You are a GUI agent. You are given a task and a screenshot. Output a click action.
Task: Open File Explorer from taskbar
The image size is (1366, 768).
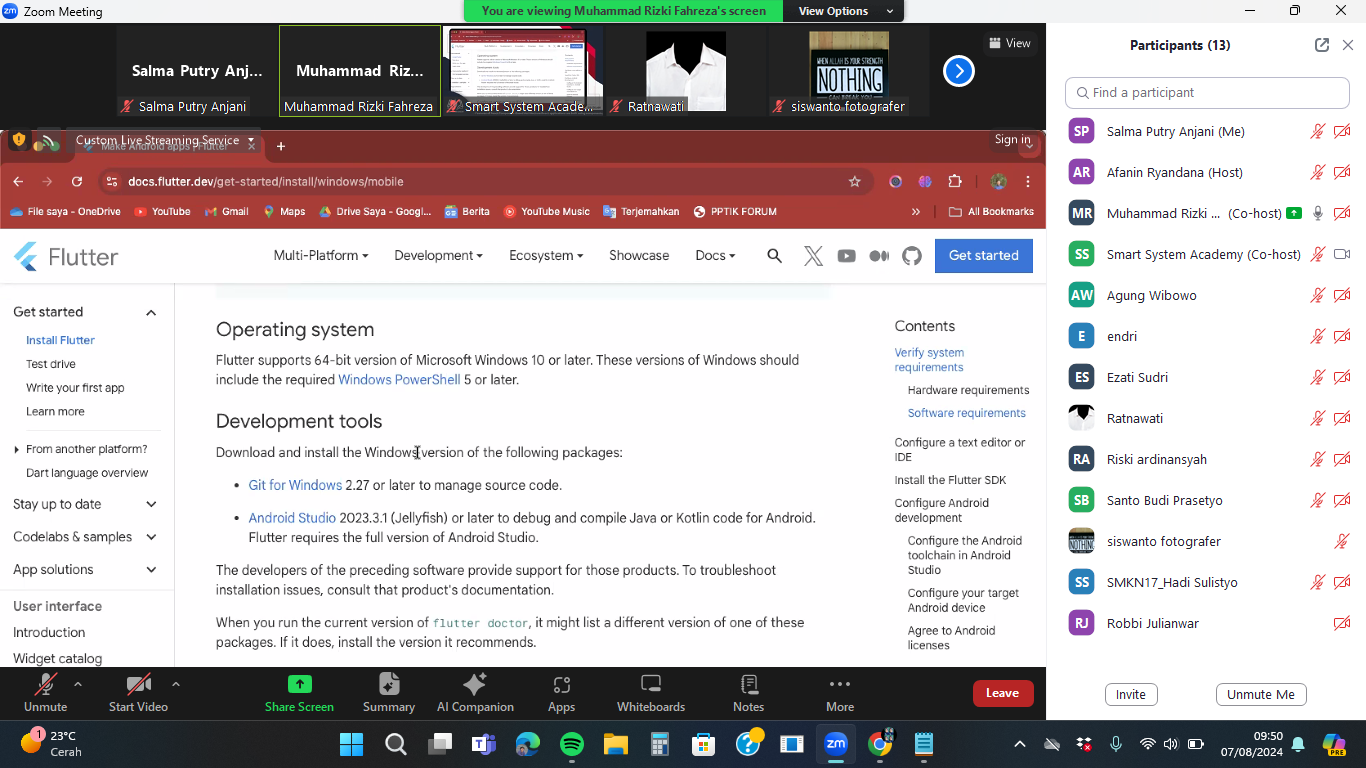615,744
